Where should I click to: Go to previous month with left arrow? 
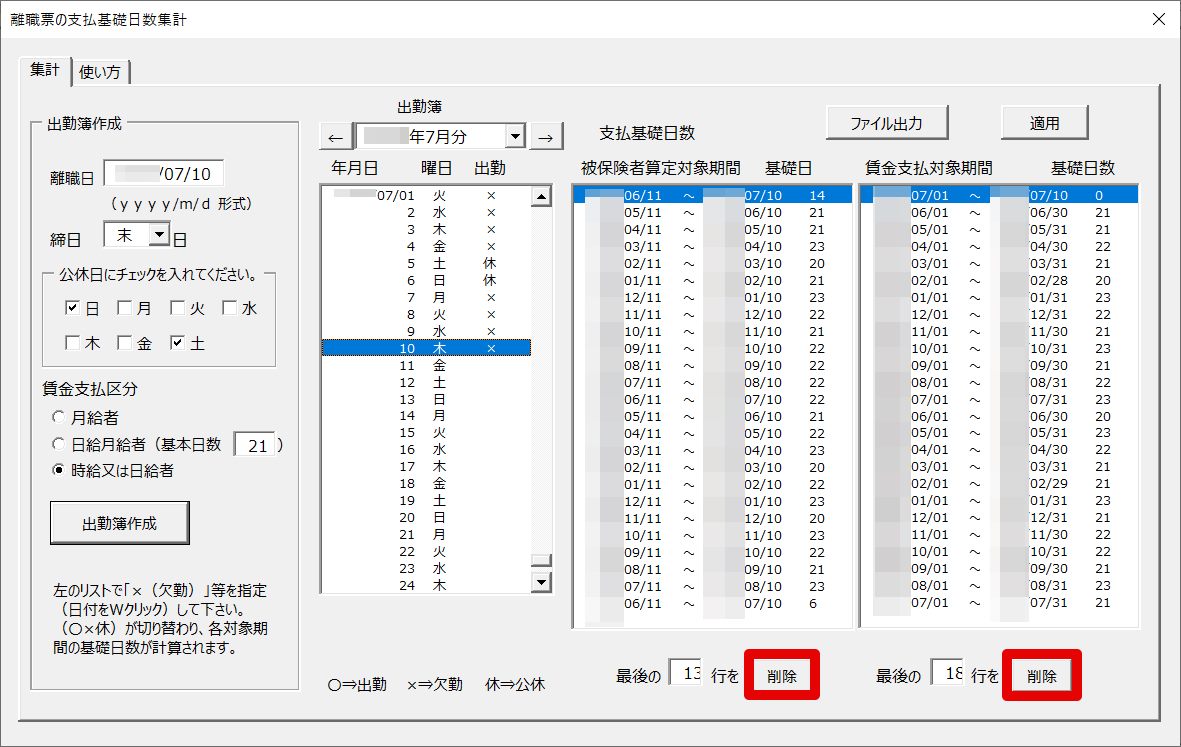[336, 137]
